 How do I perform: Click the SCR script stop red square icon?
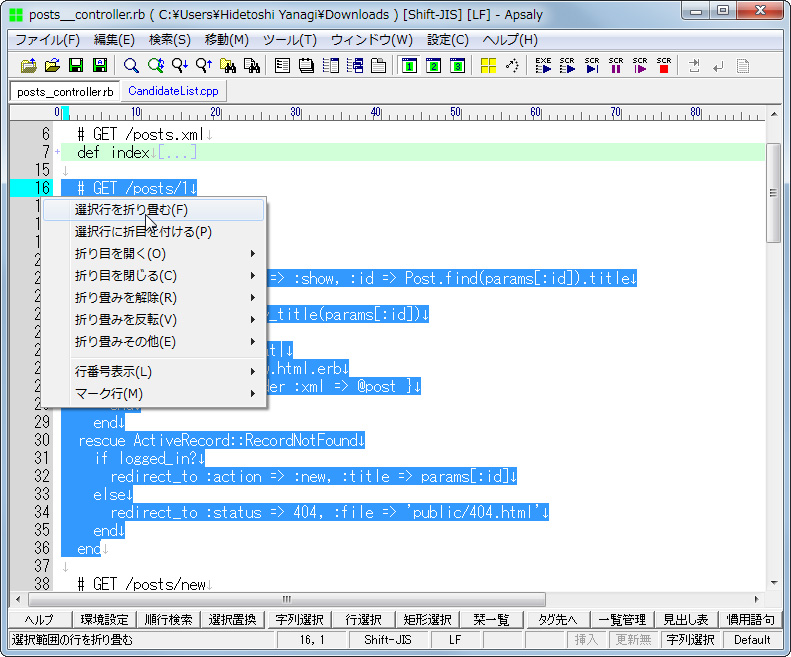[x=664, y=66]
